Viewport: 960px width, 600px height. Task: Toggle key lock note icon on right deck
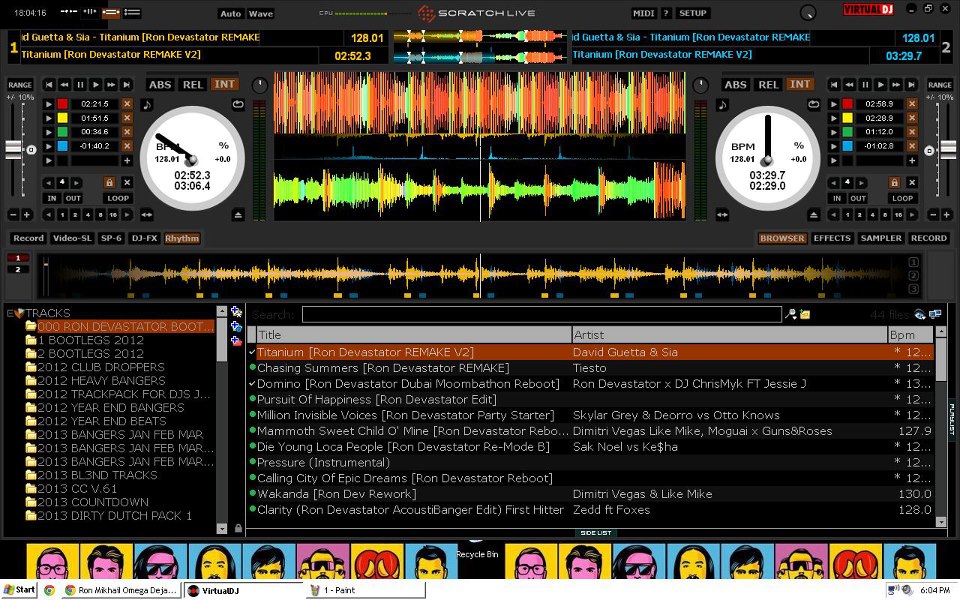722,105
